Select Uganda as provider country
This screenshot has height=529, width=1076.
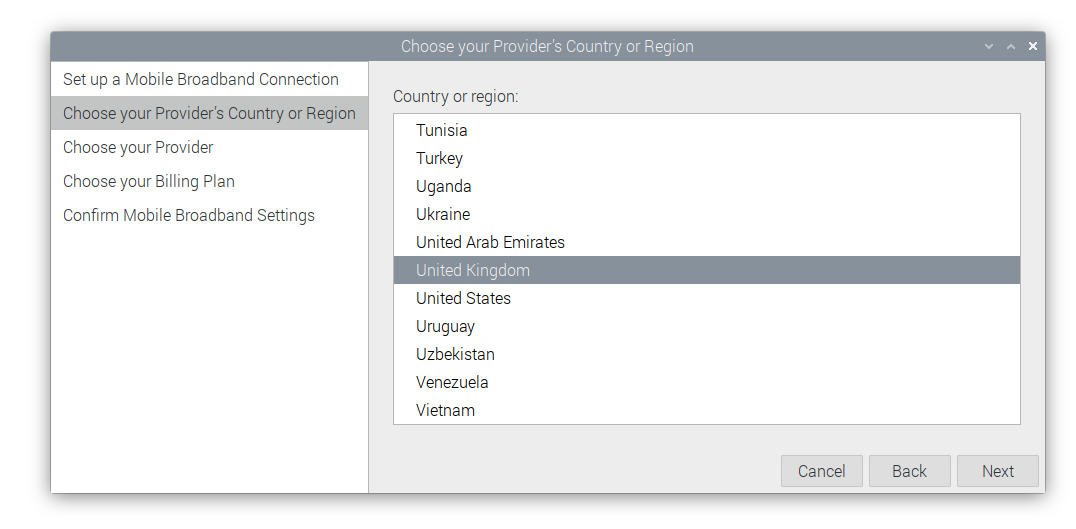pos(444,186)
